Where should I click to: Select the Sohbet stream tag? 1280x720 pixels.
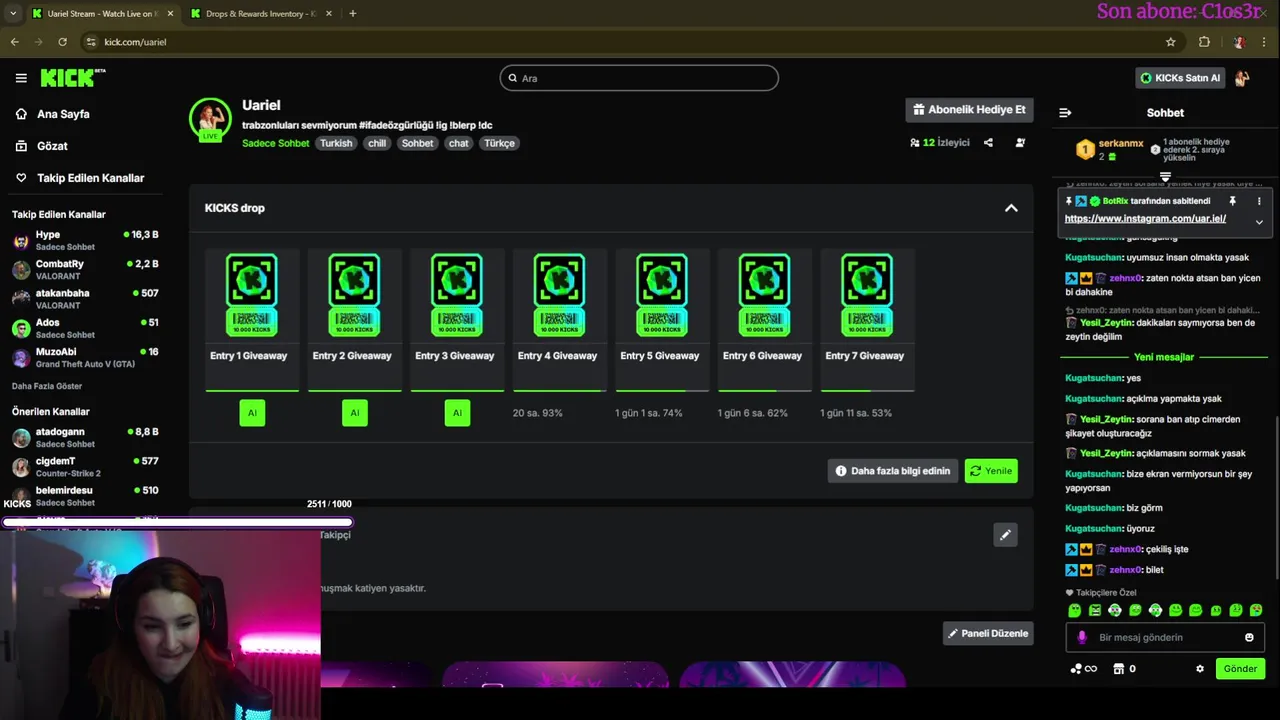[417, 143]
